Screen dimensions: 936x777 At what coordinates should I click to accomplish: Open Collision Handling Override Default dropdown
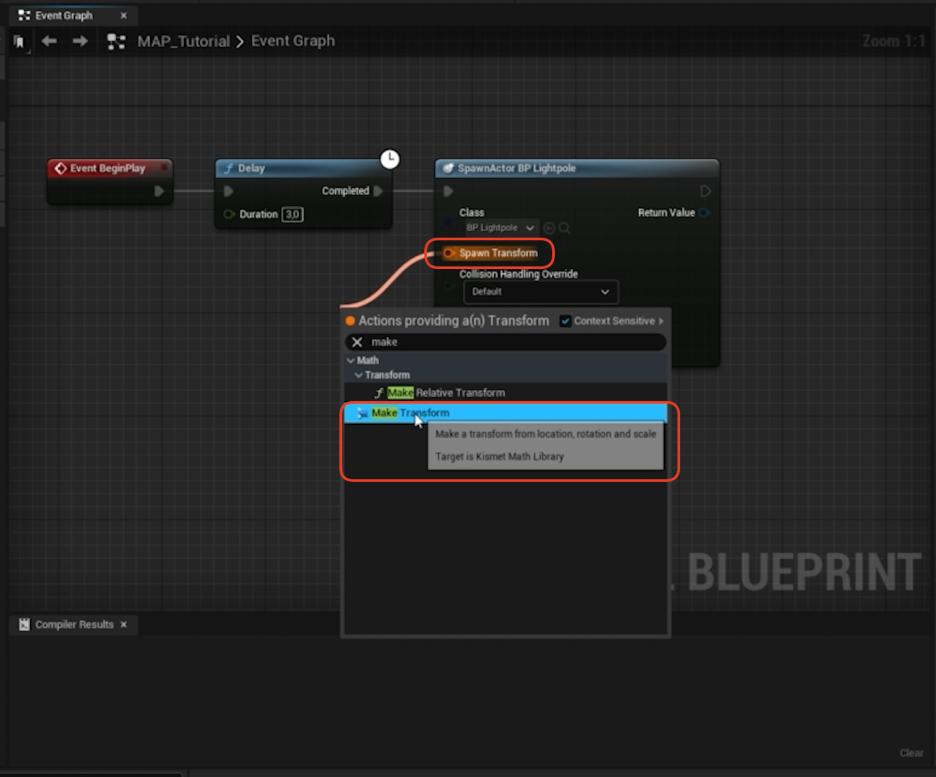pos(540,292)
